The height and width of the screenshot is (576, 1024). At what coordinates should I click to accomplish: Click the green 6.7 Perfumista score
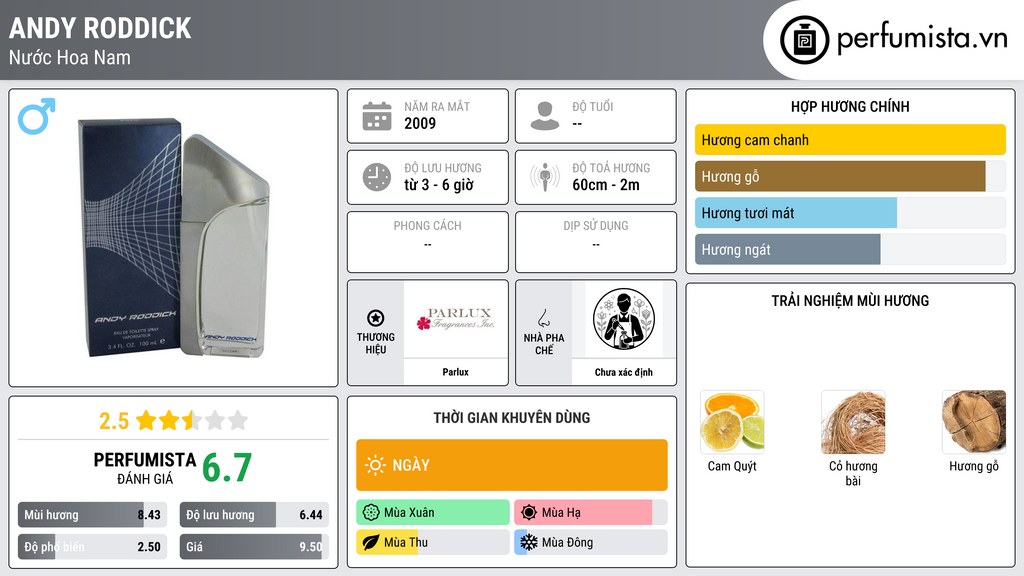pyautogui.click(x=227, y=468)
